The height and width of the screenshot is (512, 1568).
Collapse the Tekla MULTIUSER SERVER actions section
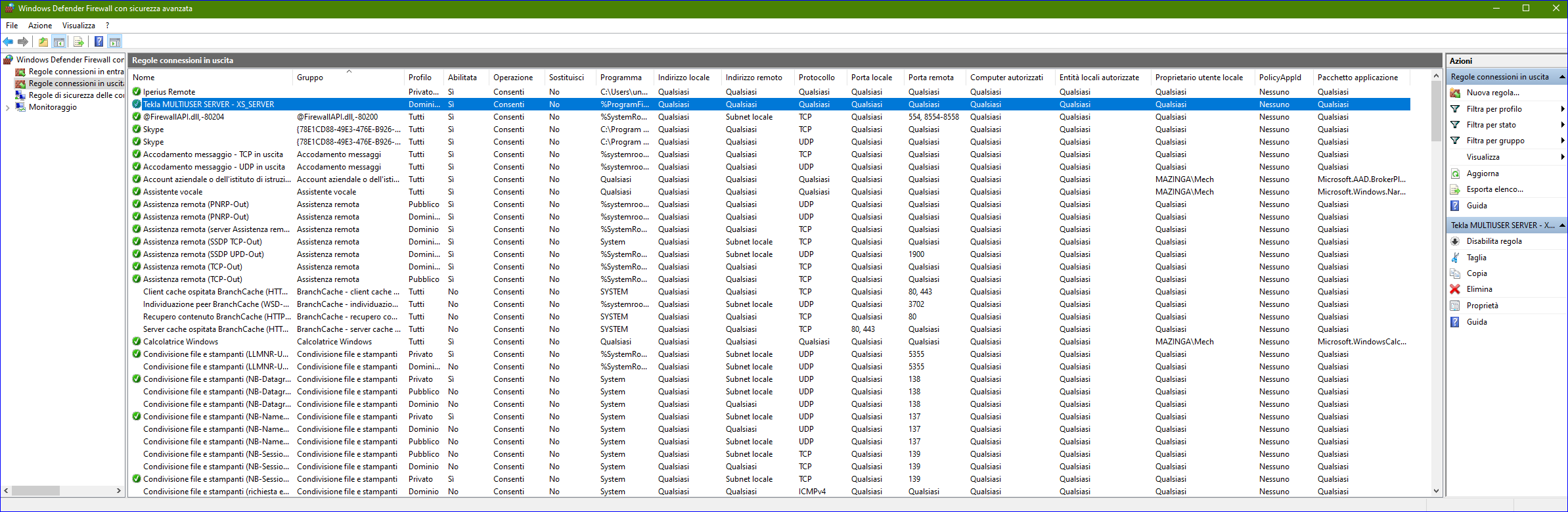1561,225
